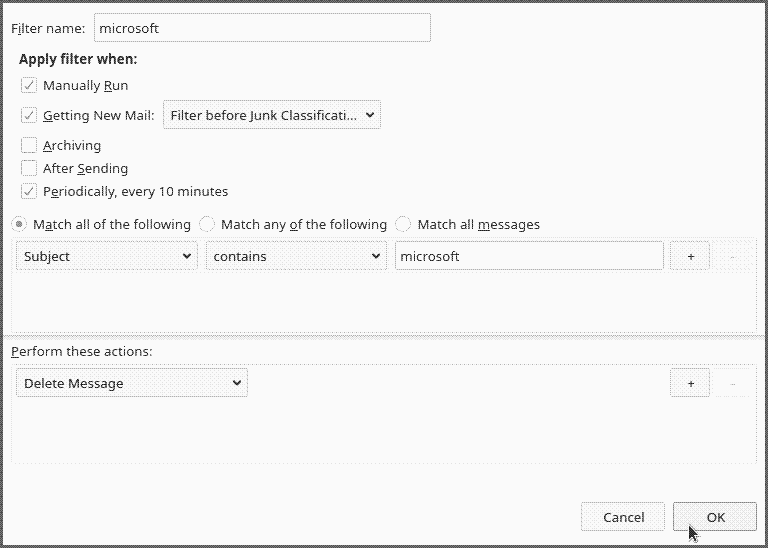Screen dimensions: 768x548
Task: Select Match all of the following
Action: pyautogui.click(x=19, y=224)
